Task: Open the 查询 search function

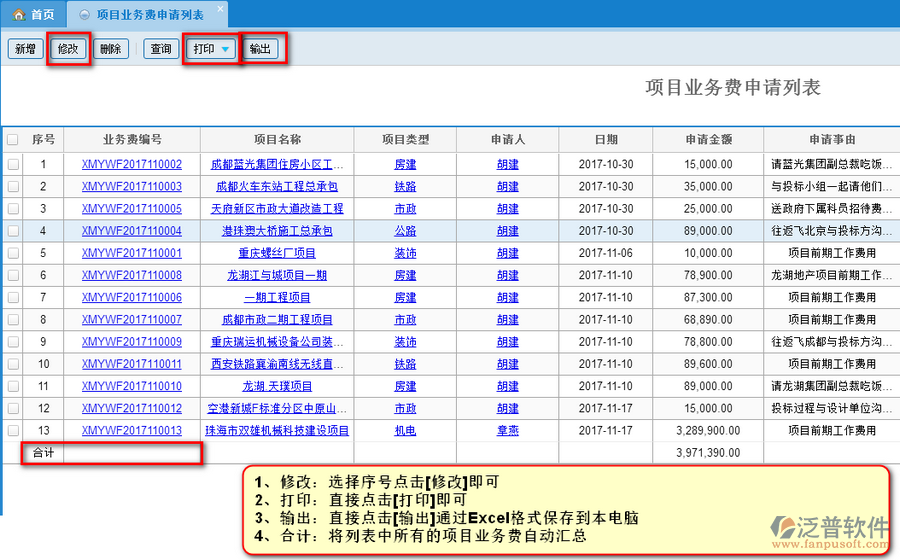Action: tap(160, 49)
